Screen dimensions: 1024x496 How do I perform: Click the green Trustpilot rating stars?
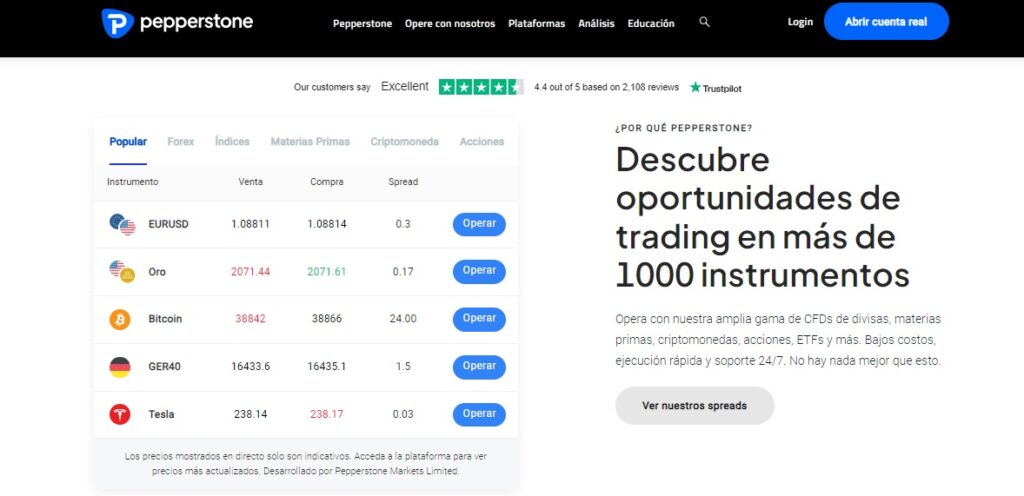point(481,87)
